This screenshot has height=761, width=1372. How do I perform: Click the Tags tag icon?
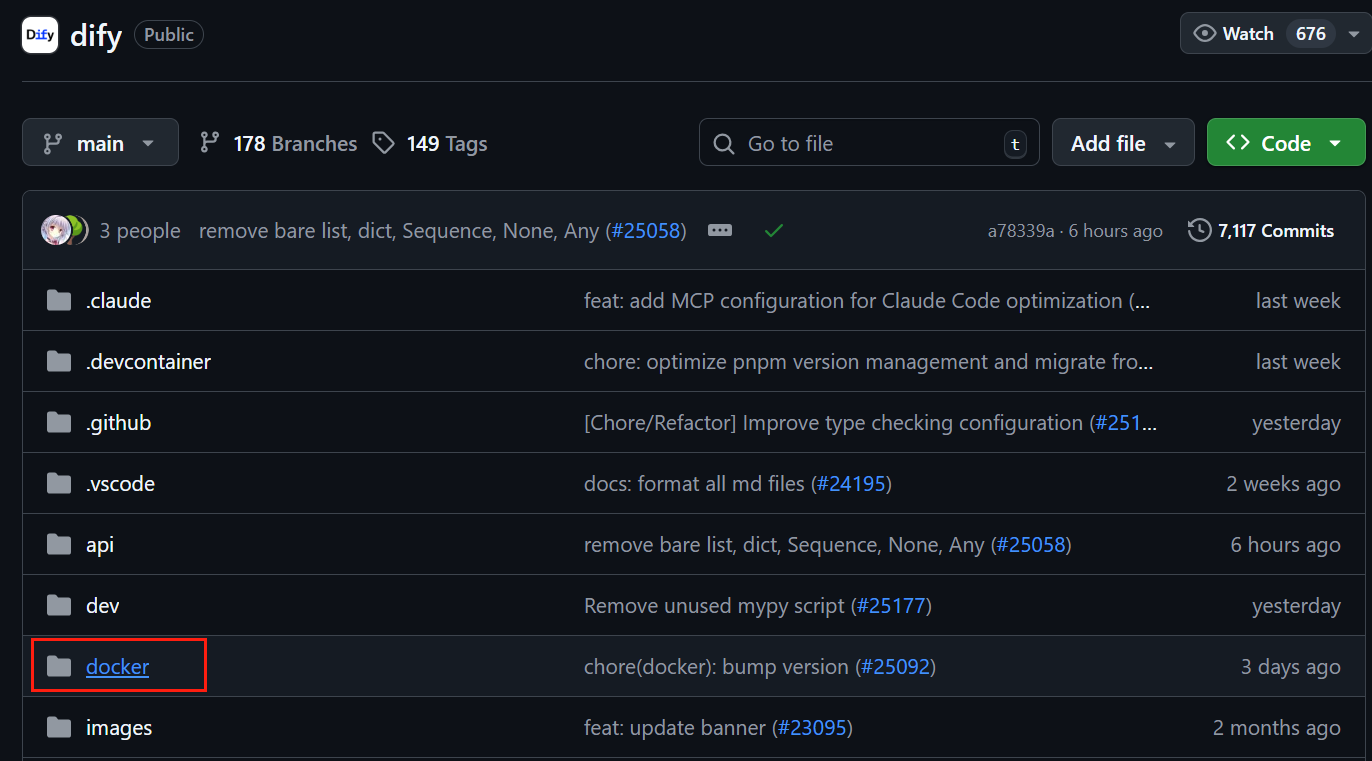click(383, 143)
